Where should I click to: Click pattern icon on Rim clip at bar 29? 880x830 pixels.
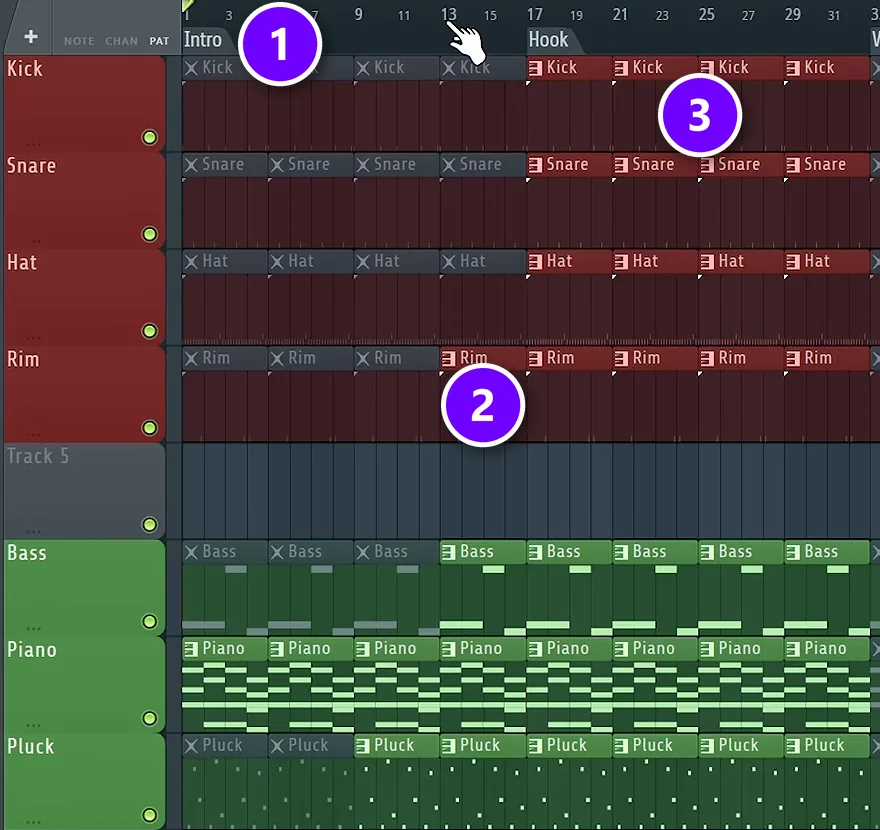click(x=793, y=359)
